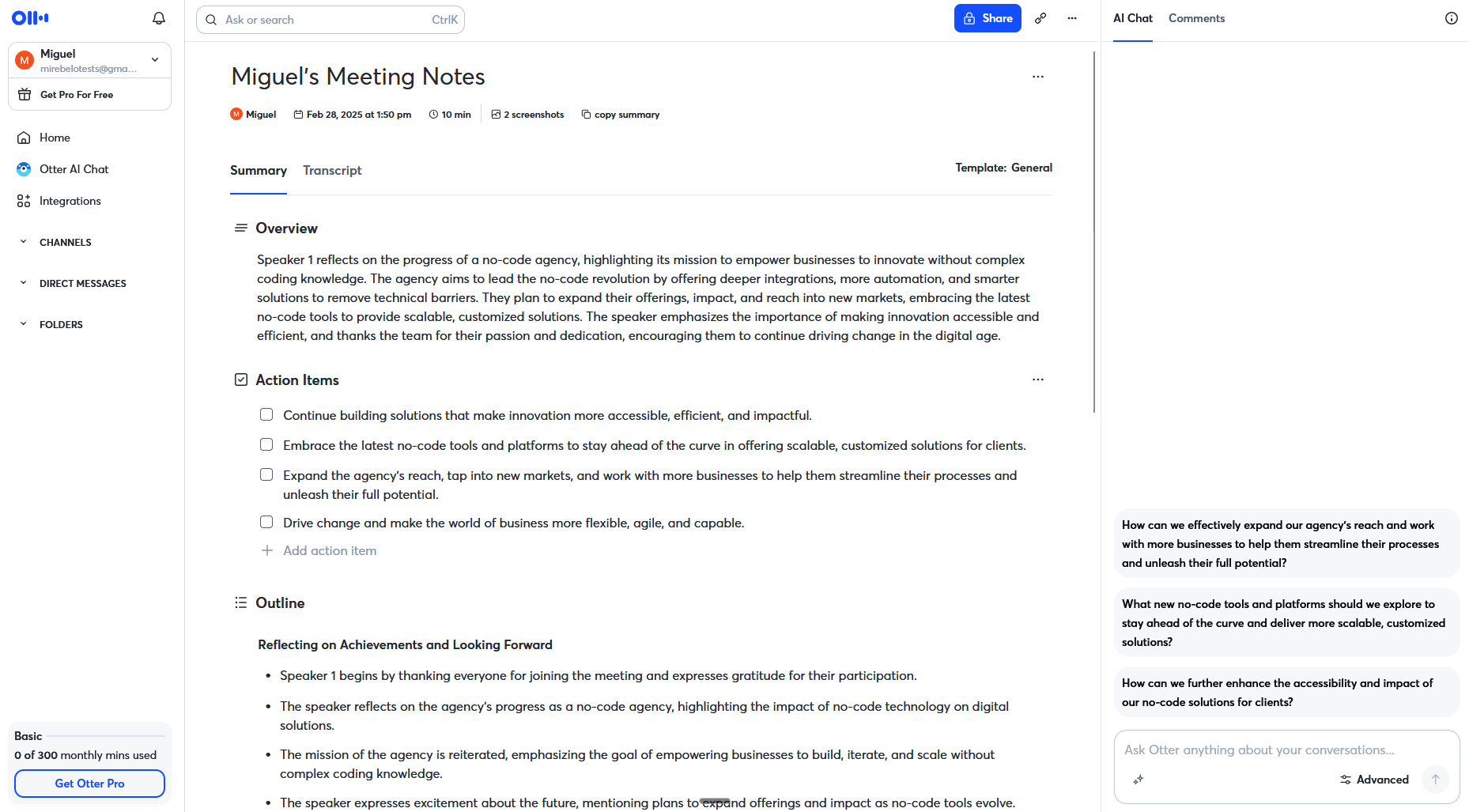Open the Otter home logo
The width and height of the screenshot is (1469, 812).
click(x=29, y=17)
